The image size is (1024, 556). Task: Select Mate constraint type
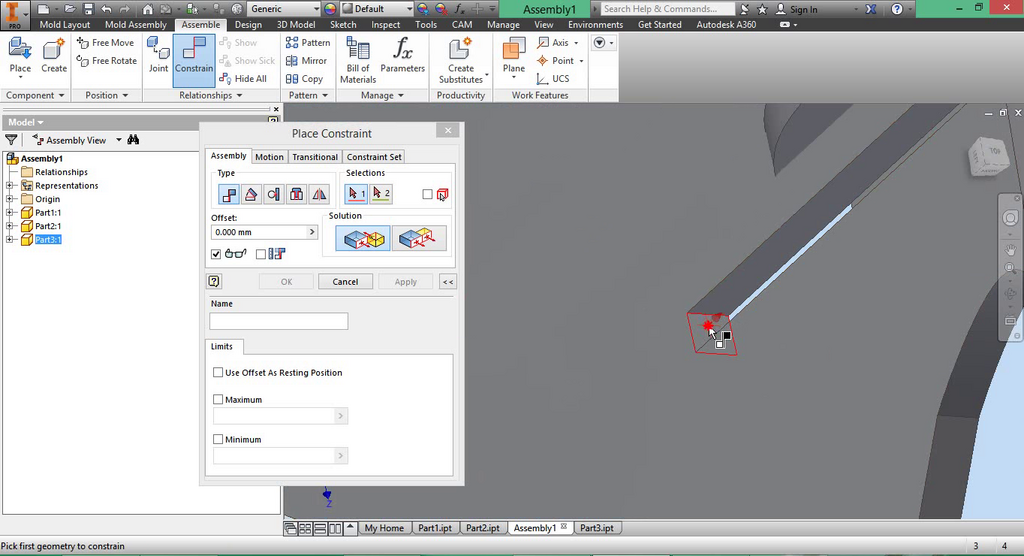(x=229, y=194)
